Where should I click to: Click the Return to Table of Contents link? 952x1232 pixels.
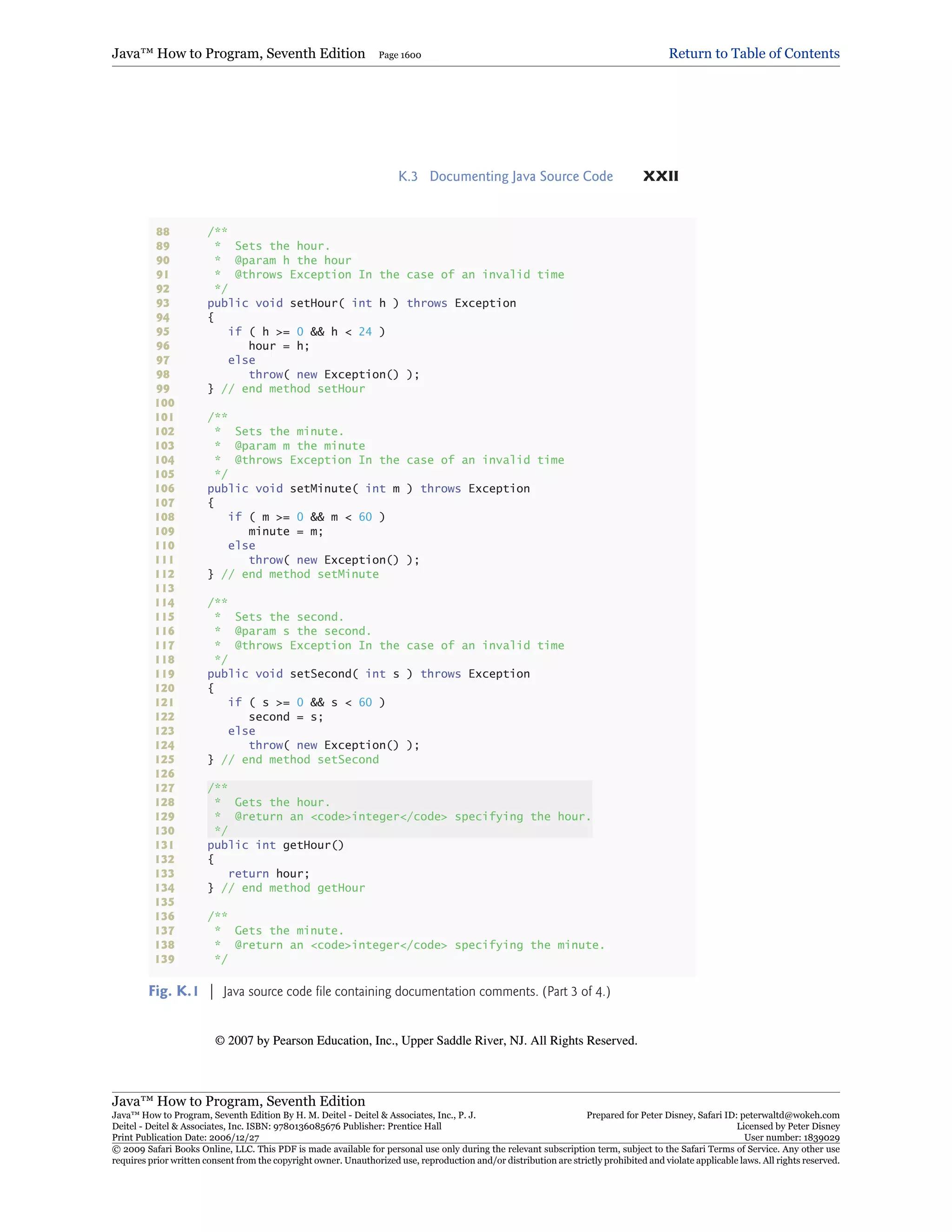click(754, 53)
